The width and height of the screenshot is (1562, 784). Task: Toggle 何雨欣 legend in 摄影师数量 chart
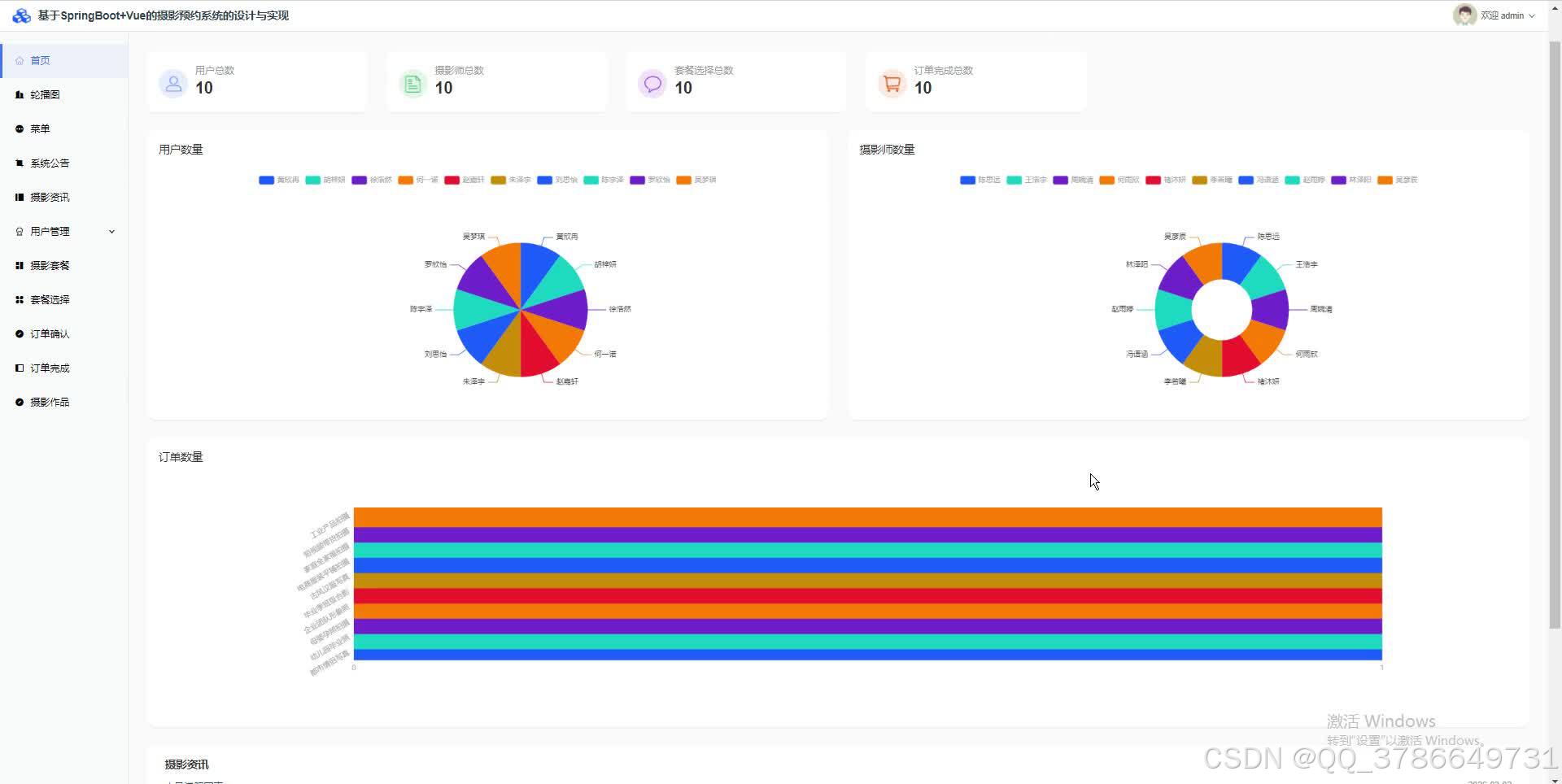[x=1119, y=180]
